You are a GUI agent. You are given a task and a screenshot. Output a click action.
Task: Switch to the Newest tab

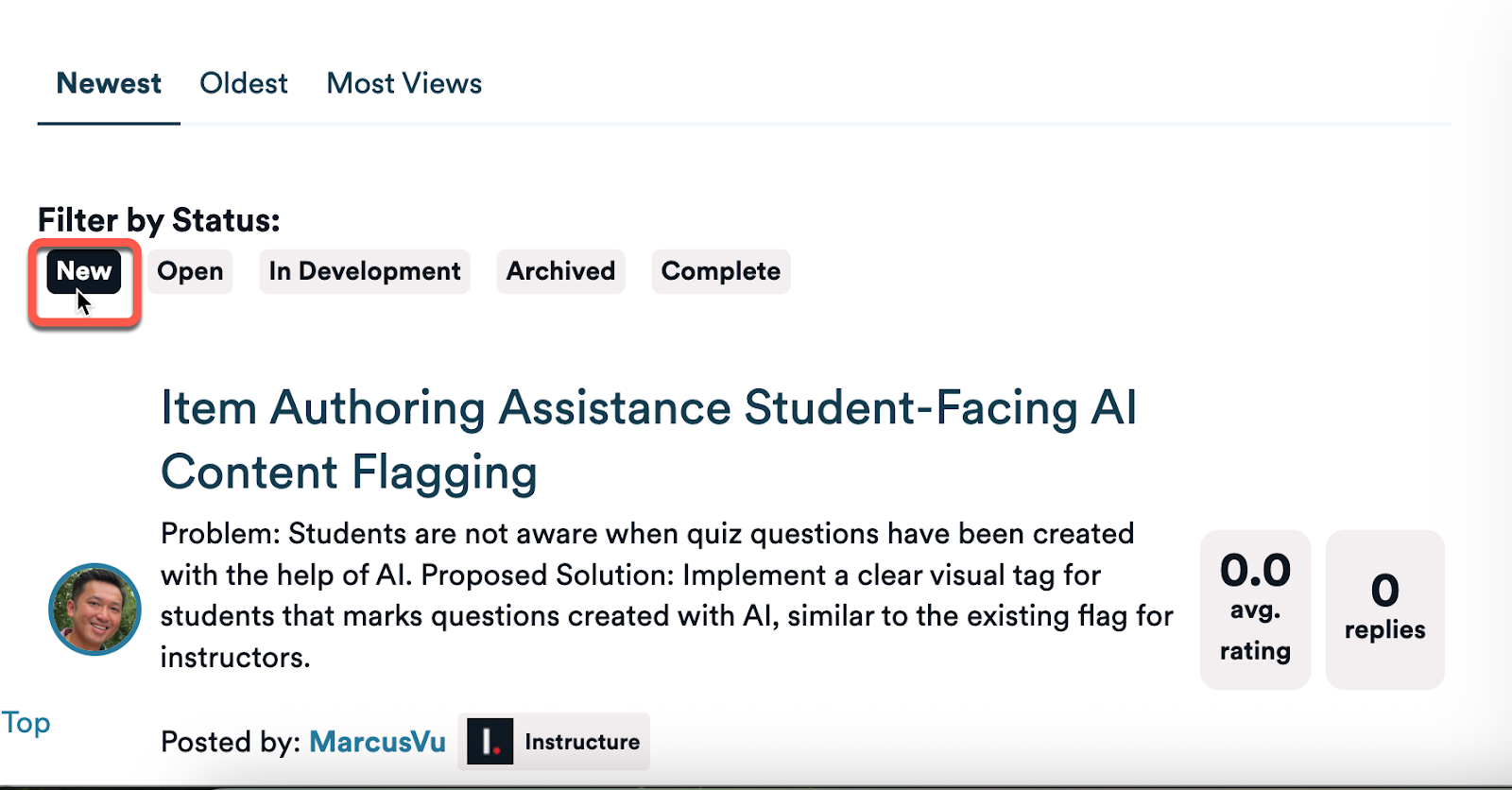(109, 83)
